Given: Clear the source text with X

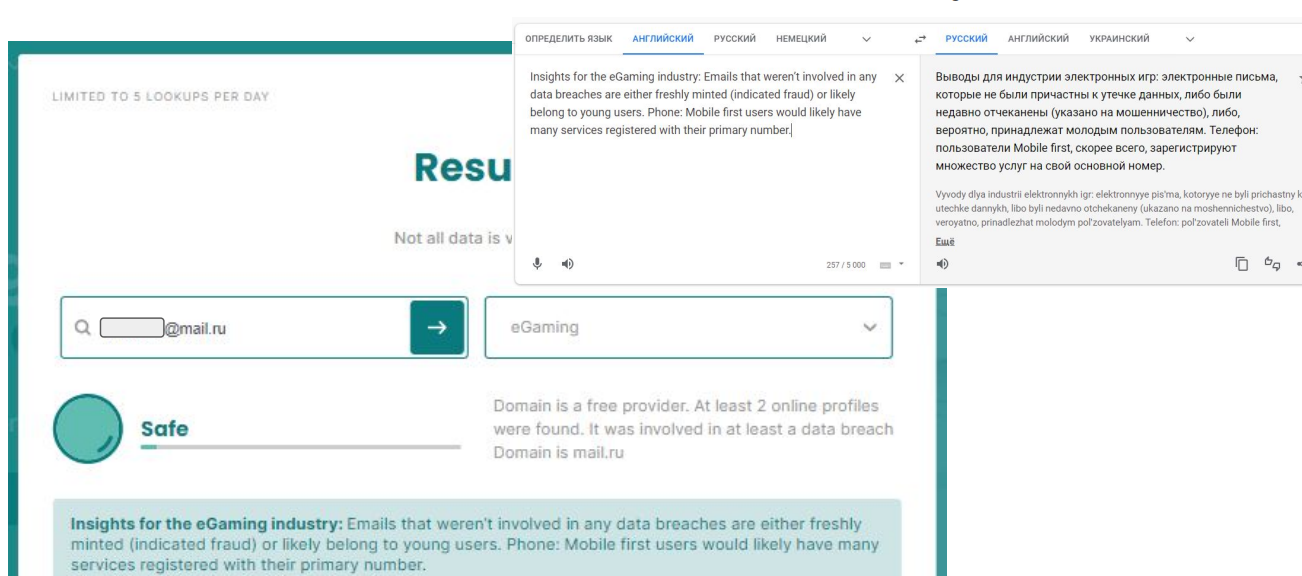Looking at the screenshot, I should pyautogui.click(x=899, y=78).
